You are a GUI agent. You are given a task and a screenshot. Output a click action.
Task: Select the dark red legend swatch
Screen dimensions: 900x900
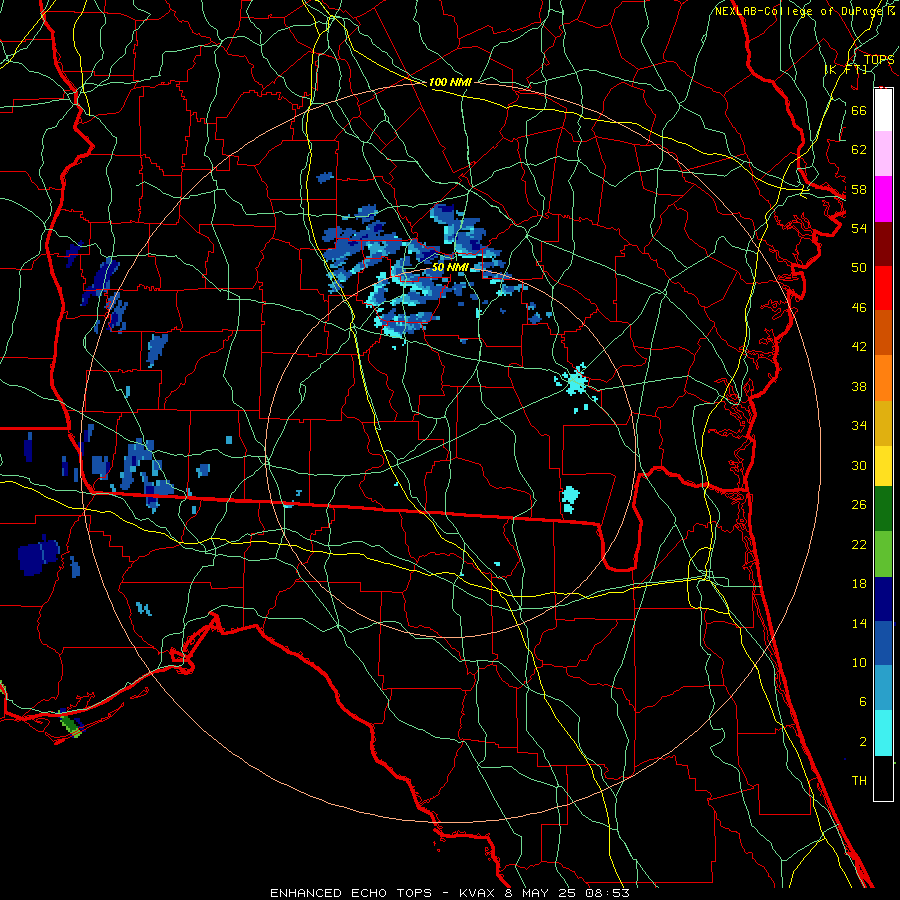(x=883, y=244)
